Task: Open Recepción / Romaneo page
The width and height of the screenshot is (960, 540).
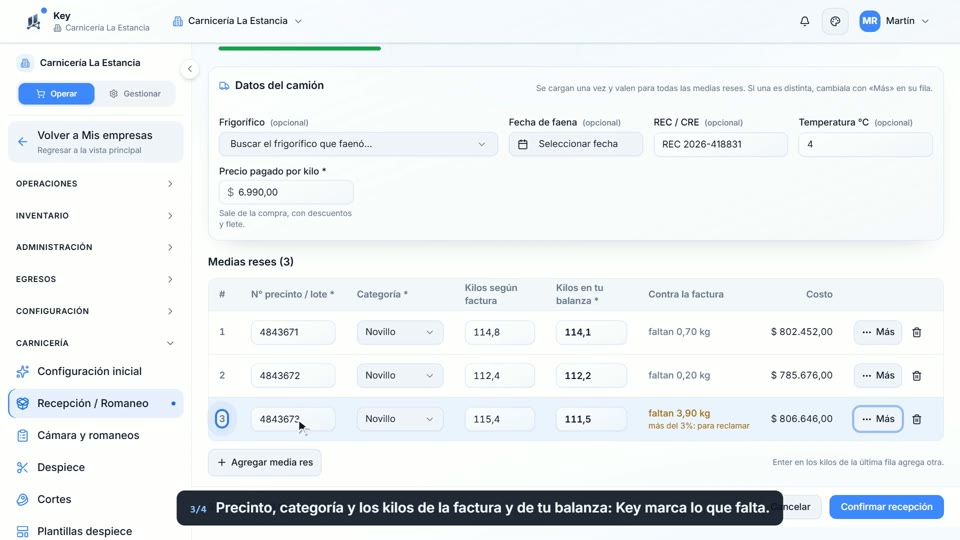Action: (x=96, y=403)
